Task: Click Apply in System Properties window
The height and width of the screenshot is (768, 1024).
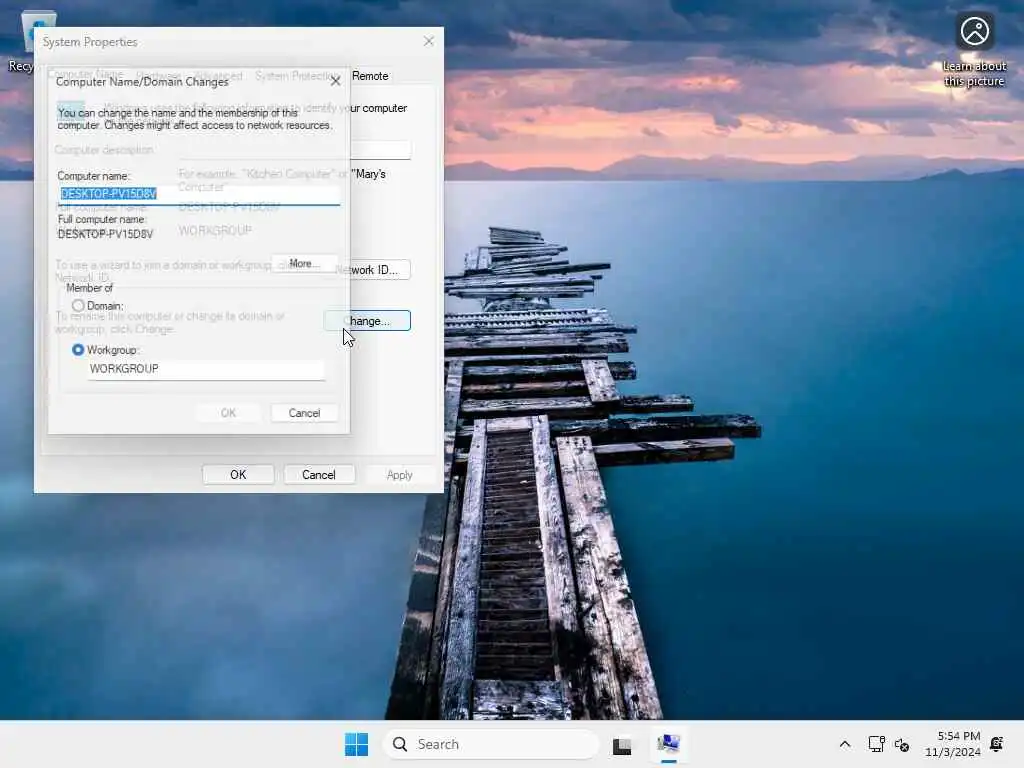Action: [400, 475]
